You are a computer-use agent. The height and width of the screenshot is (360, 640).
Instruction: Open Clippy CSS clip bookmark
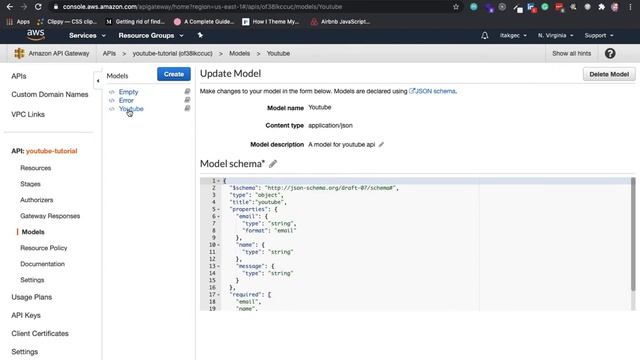click(x=67, y=22)
